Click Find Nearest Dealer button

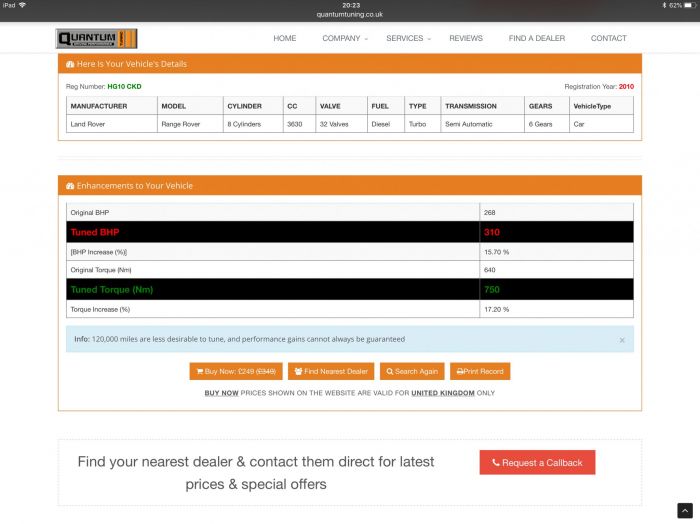tap(331, 371)
